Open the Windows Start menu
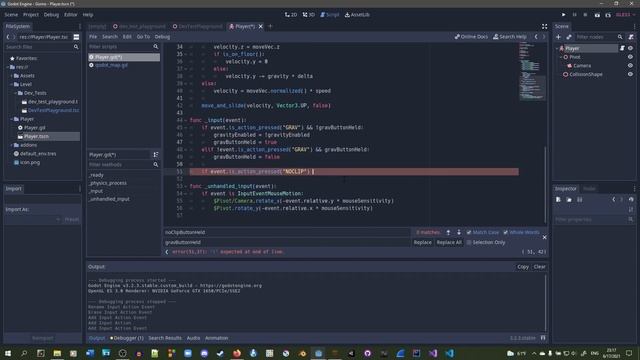The width and height of the screenshot is (640, 360). 8,353
